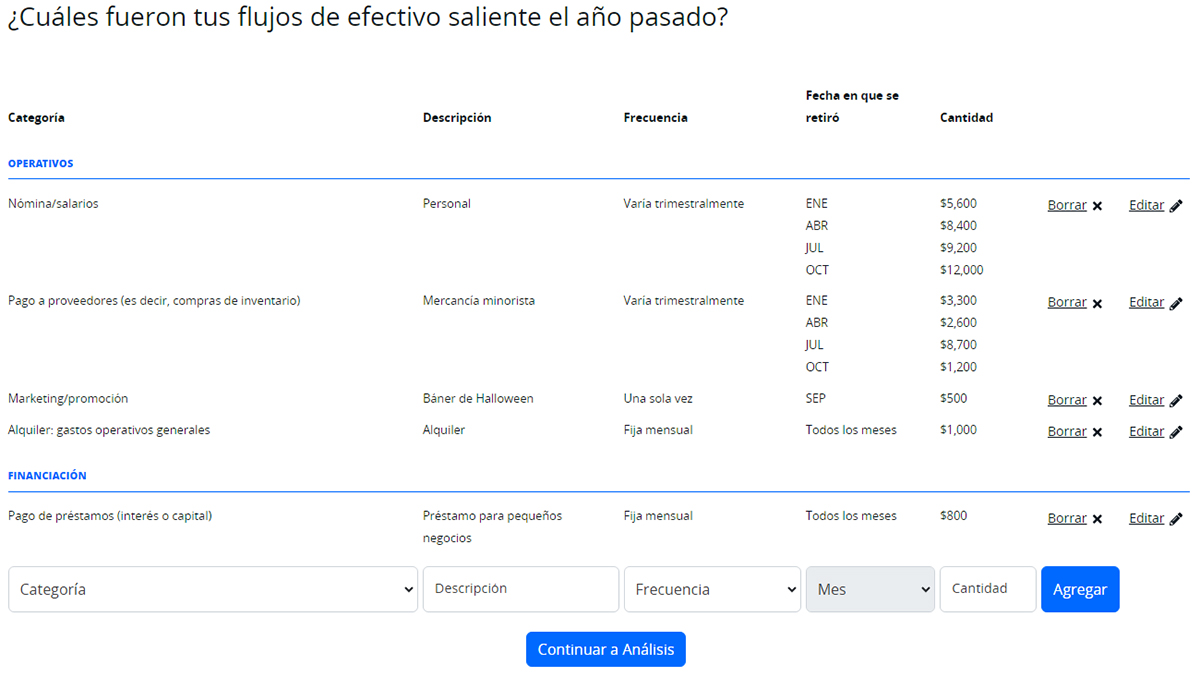Click the pencil icon for Nómina/salarios row

coord(1176,206)
